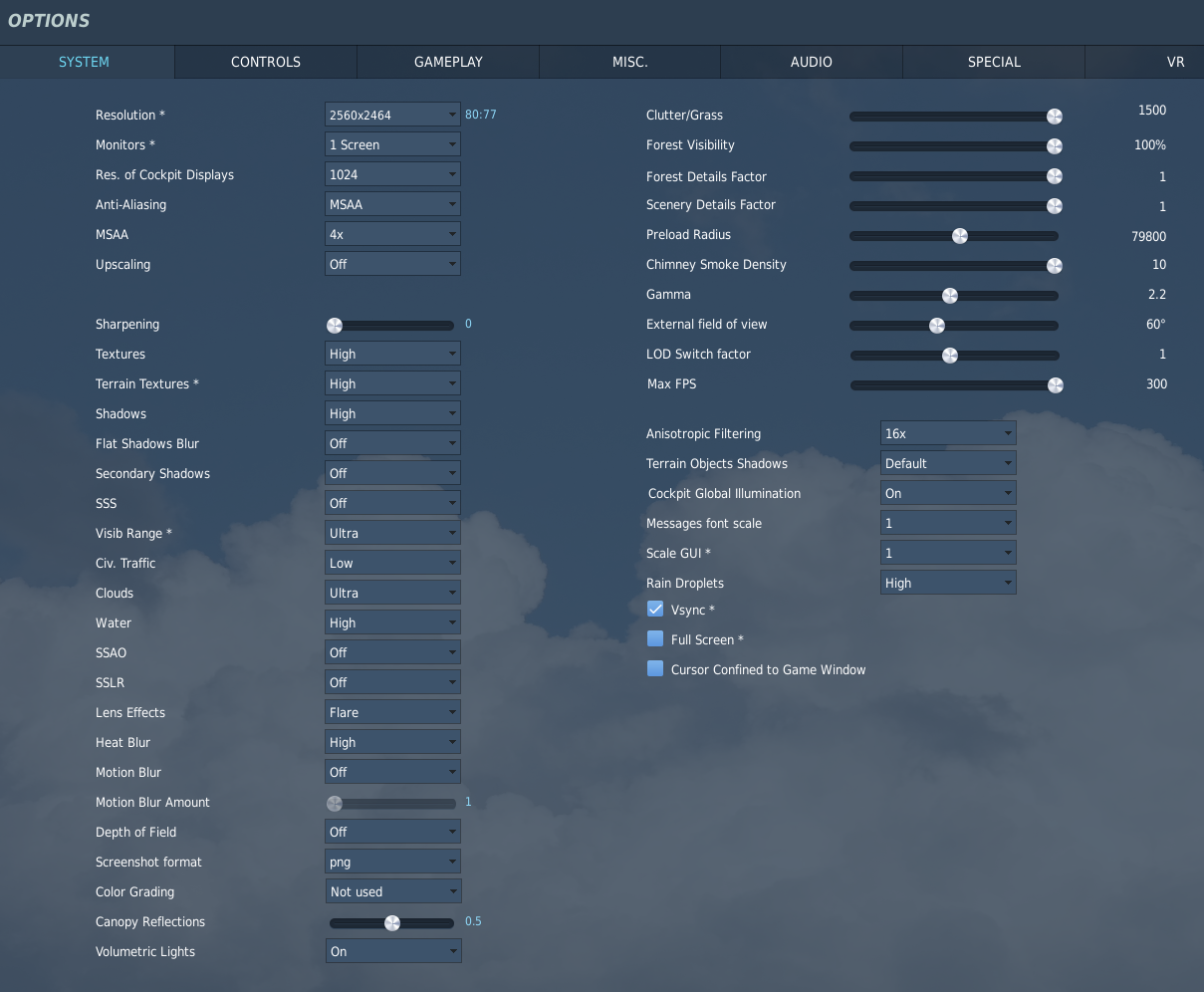Click the Max FPS value 300
This screenshot has height=992, width=1204.
click(1156, 383)
